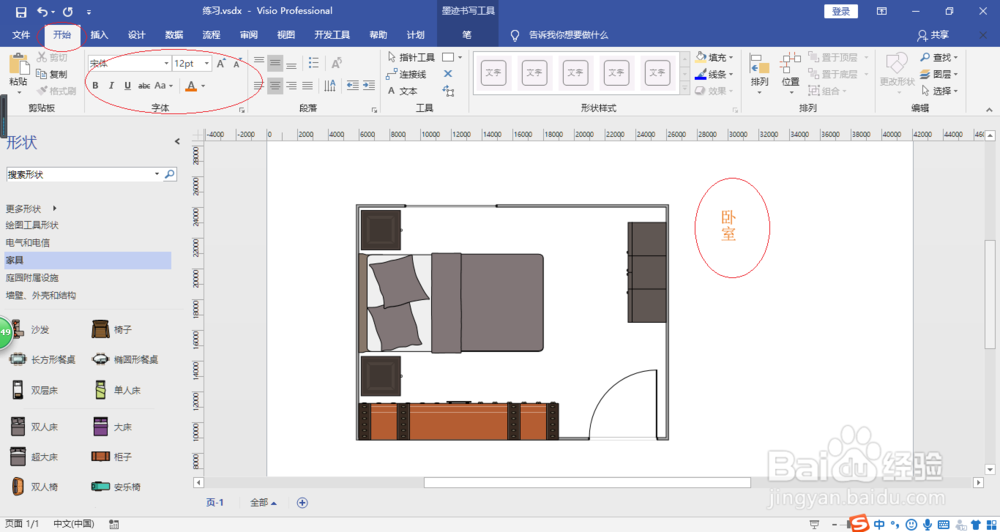Switch to the Review (审阅) tab
Image resolution: width=1000 pixels, height=532 pixels.
[249, 35]
